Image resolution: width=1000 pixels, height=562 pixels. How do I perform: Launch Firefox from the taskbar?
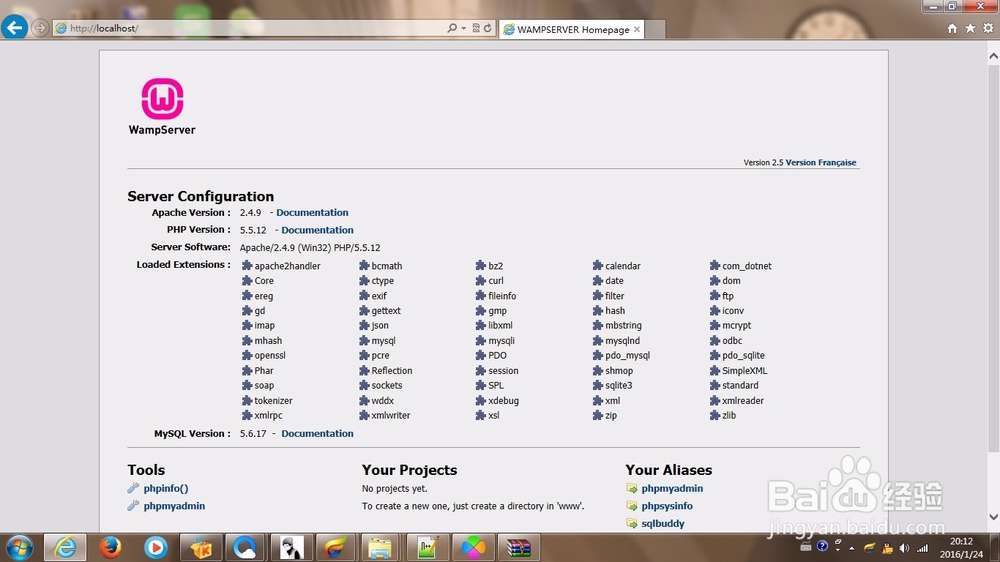[110, 547]
